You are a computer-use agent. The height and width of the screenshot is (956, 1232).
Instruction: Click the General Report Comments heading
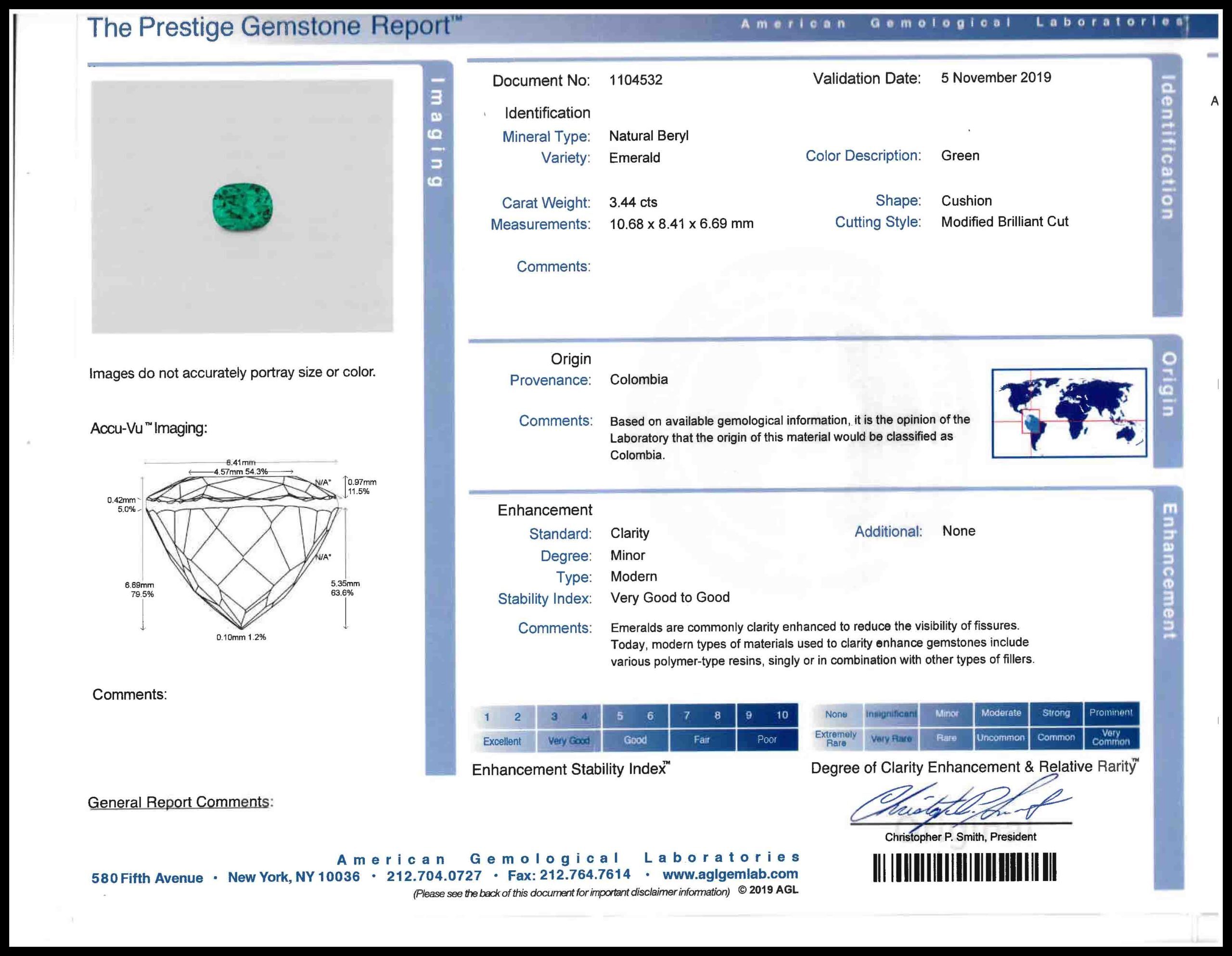click(x=180, y=802)
